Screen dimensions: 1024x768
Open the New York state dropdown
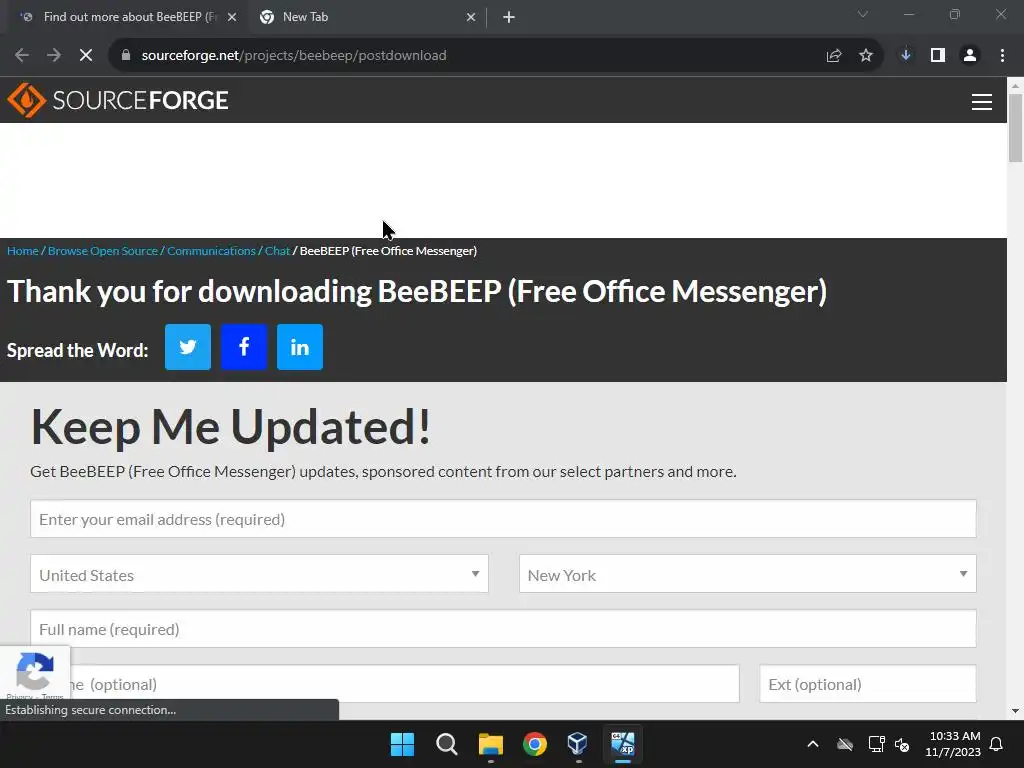click(748, 574)
